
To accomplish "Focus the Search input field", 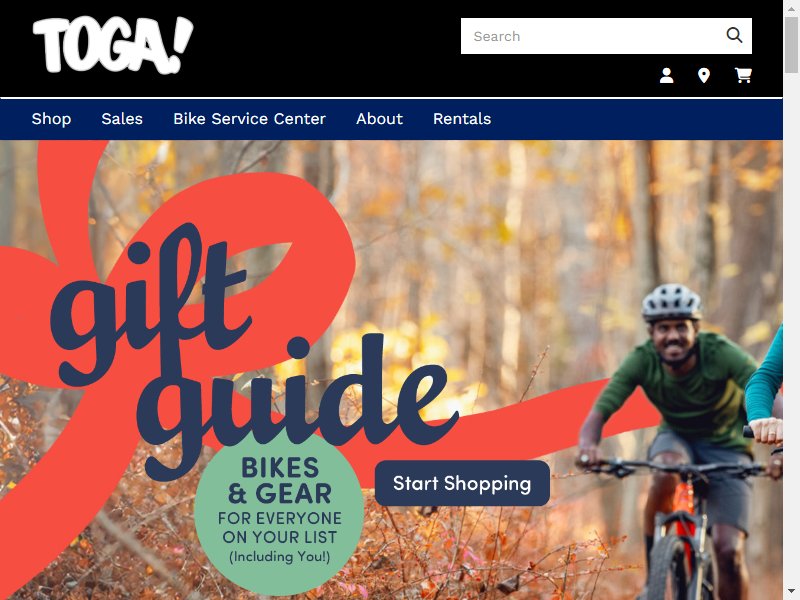I will [592, 36].
